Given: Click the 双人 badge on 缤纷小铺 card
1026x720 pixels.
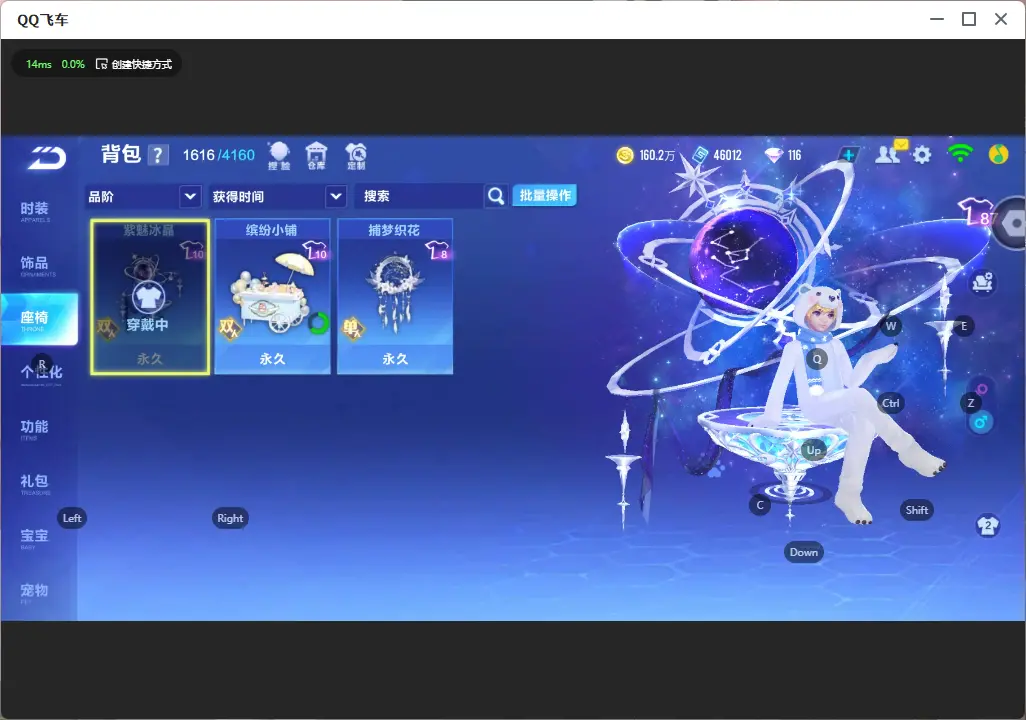Looking at the screenshot, I should point(230,328).
